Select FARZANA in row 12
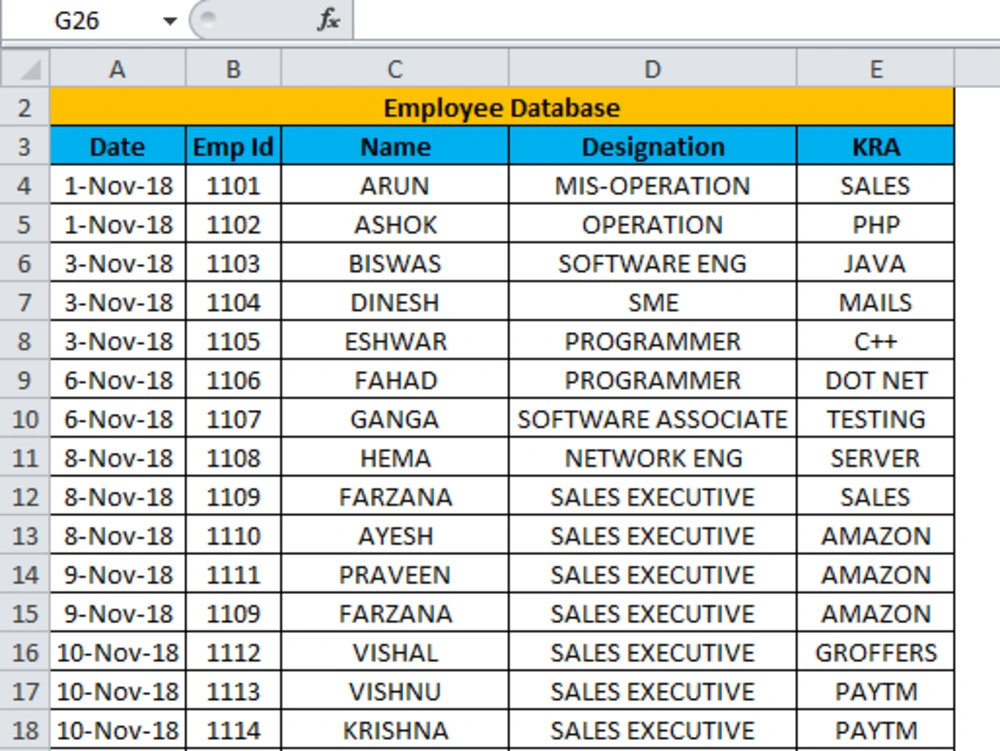This screenshot has width=1000, height=751. click(395, 497)
